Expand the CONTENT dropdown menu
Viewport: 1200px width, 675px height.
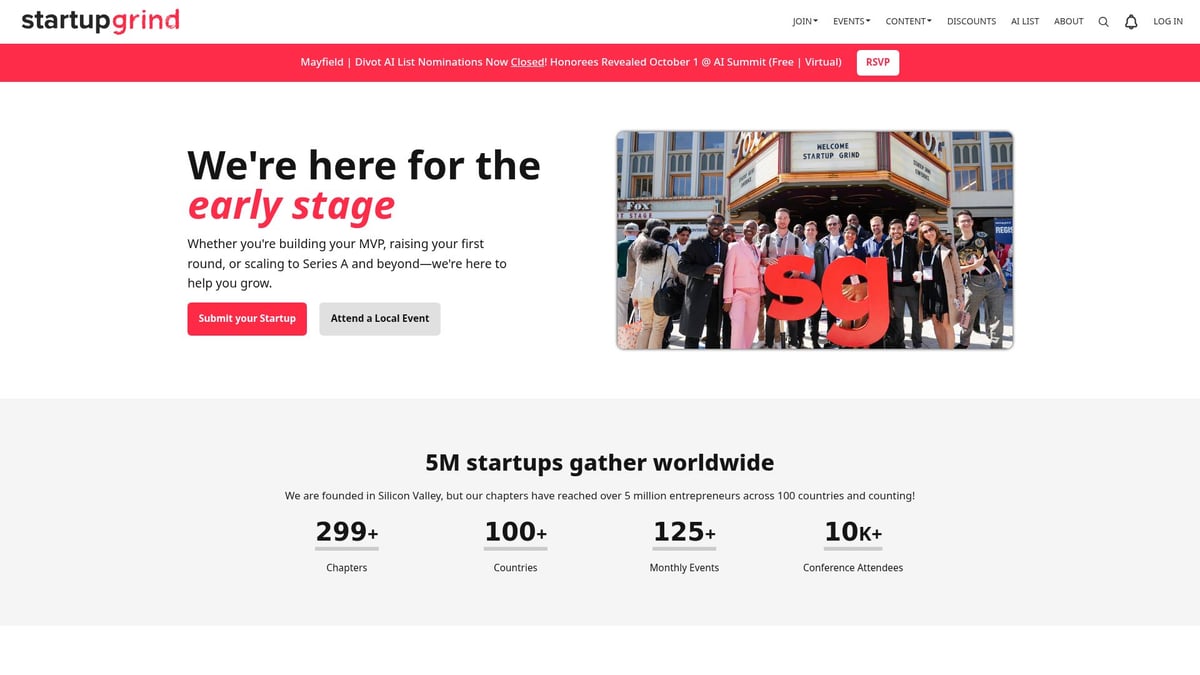tap(908, 21)
